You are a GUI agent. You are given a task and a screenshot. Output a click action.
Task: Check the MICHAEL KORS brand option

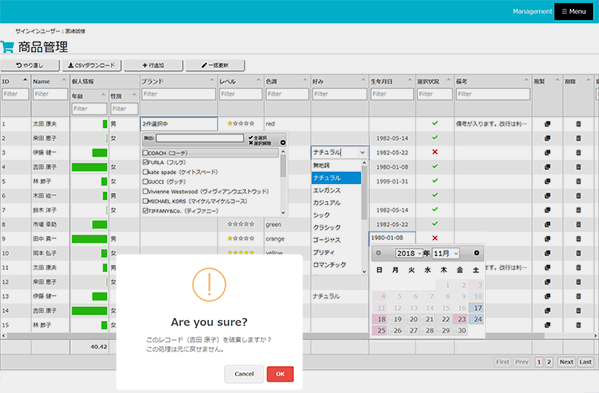coord(145,201)
